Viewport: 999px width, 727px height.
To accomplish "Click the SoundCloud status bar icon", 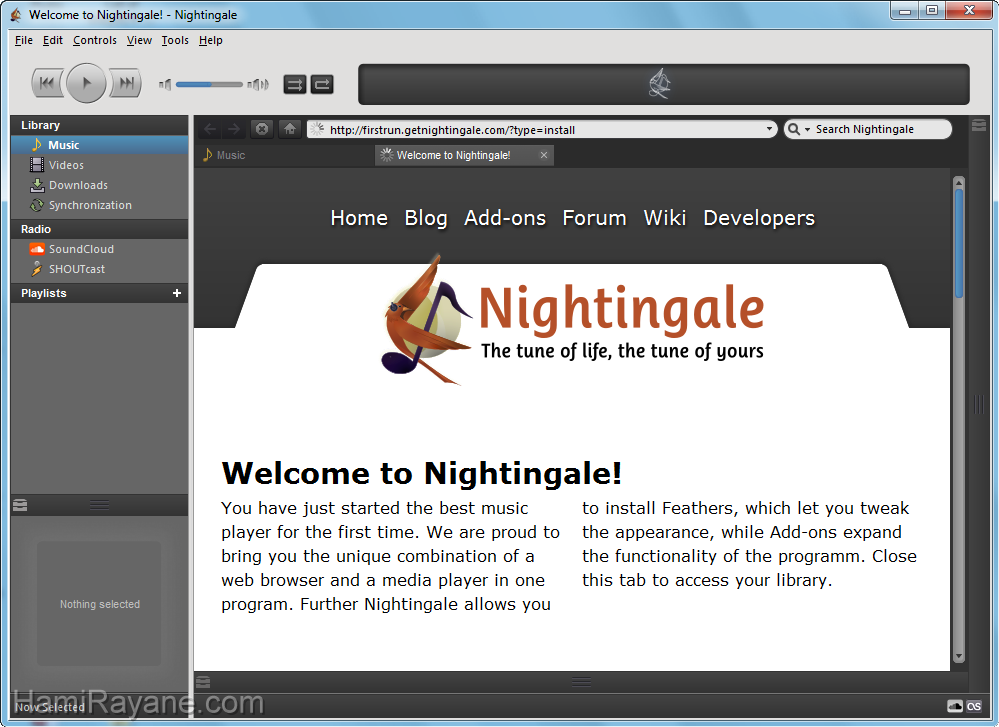I will tap(954, 706).
